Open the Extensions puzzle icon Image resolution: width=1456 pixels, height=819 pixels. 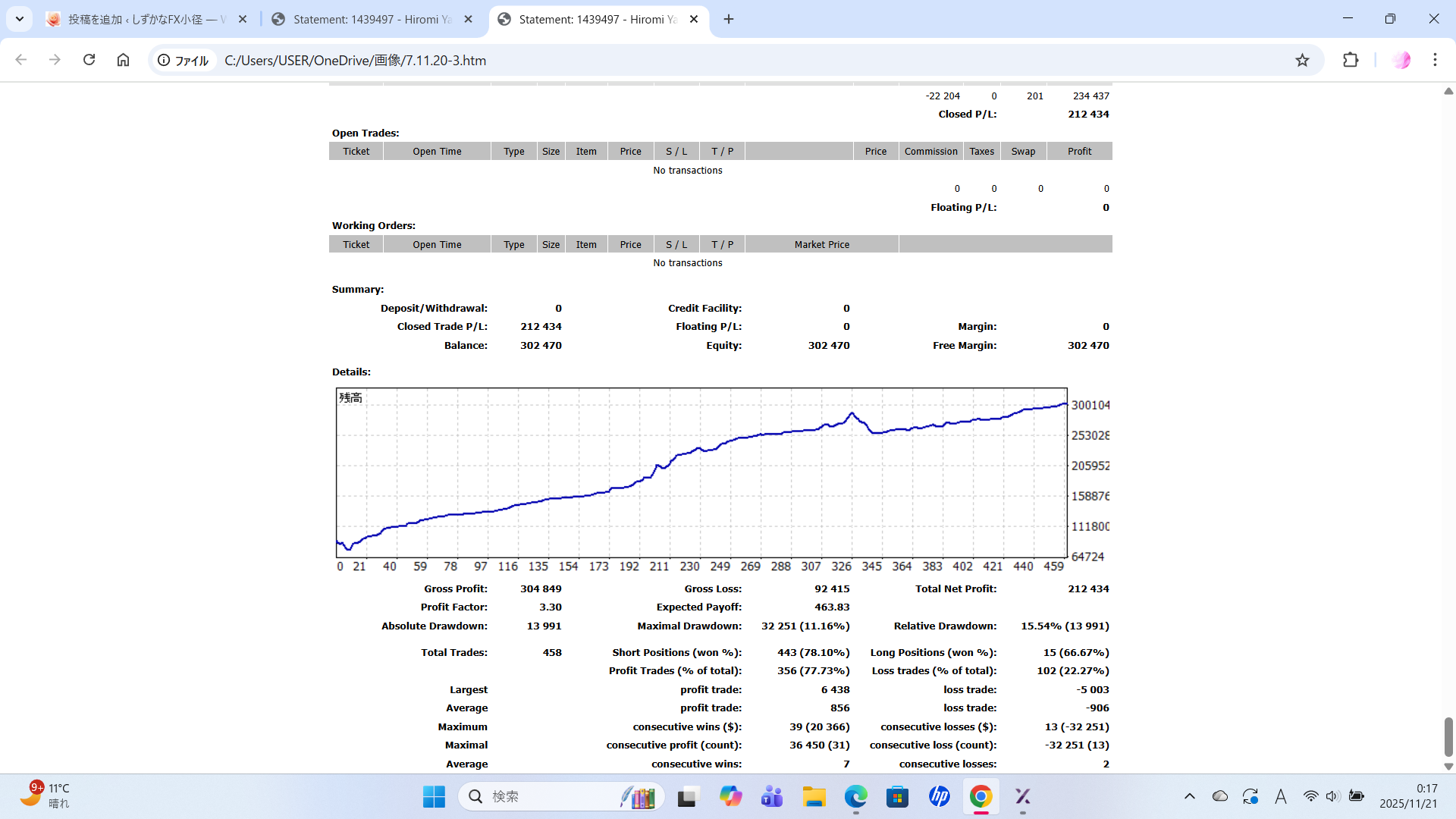1351,60
